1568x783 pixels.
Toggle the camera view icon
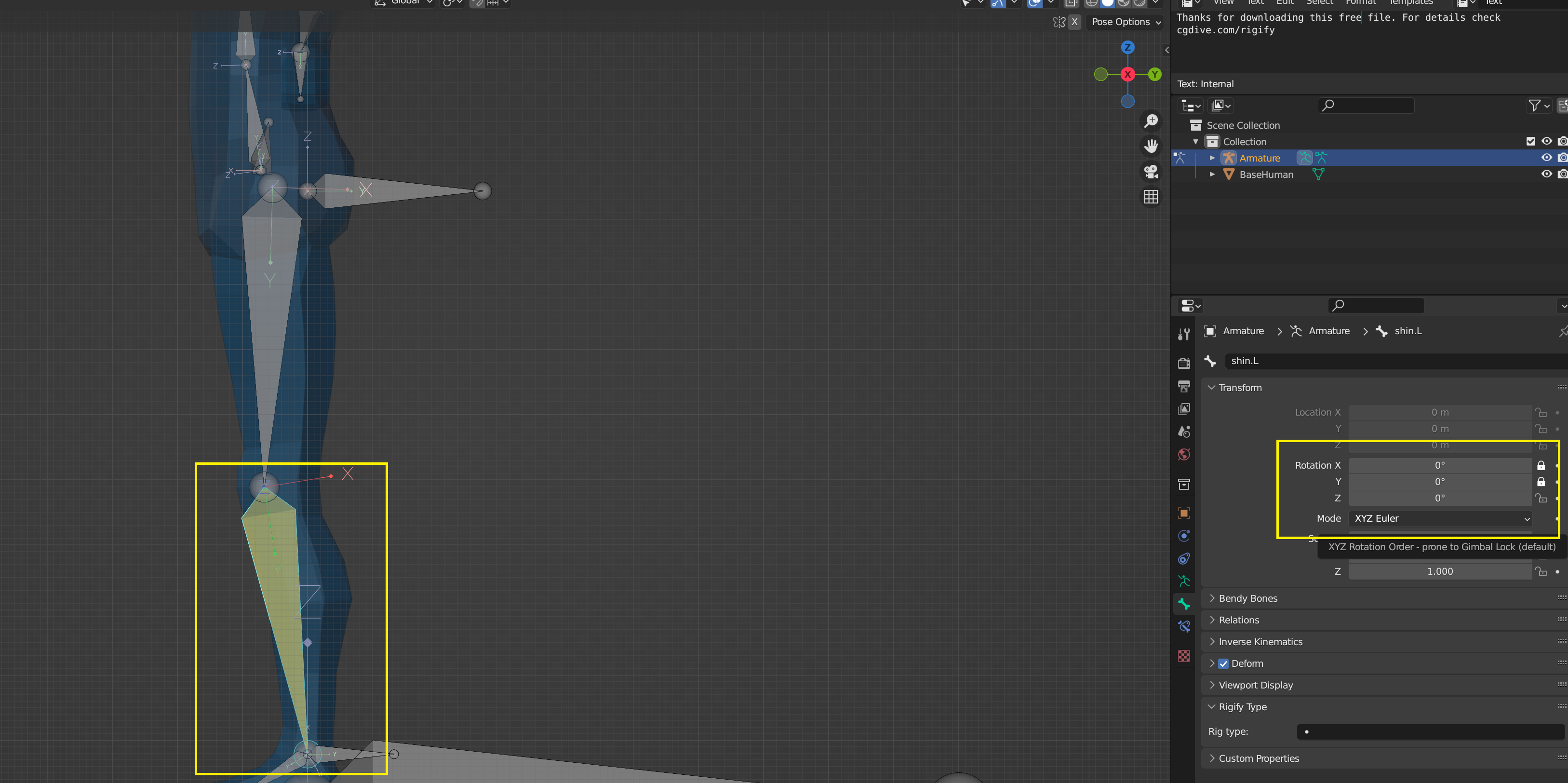[1151, 172]
